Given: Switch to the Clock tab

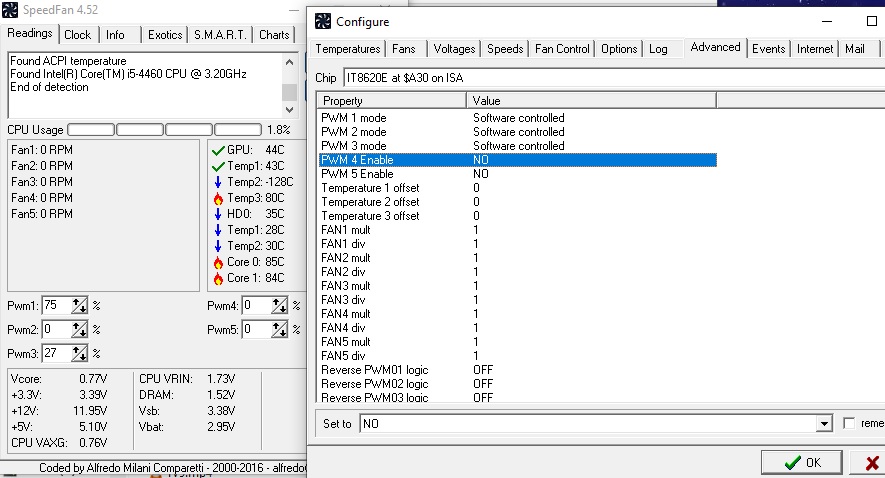Looking at the screenshot, I should click(77, 34).
